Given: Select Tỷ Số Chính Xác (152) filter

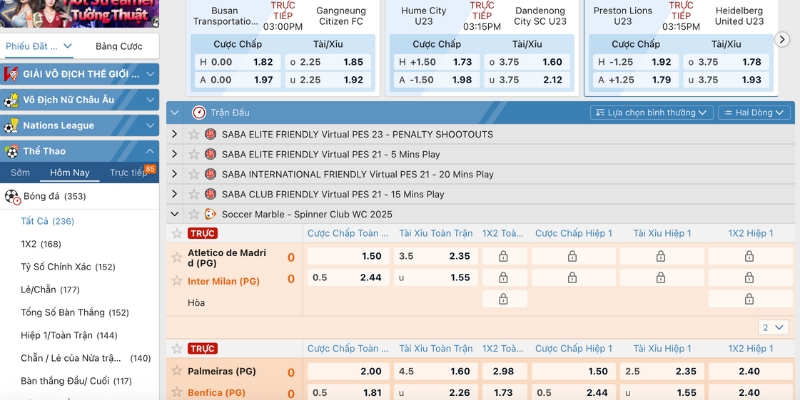Looking at the screenshot, I should [x=68, y=267].
